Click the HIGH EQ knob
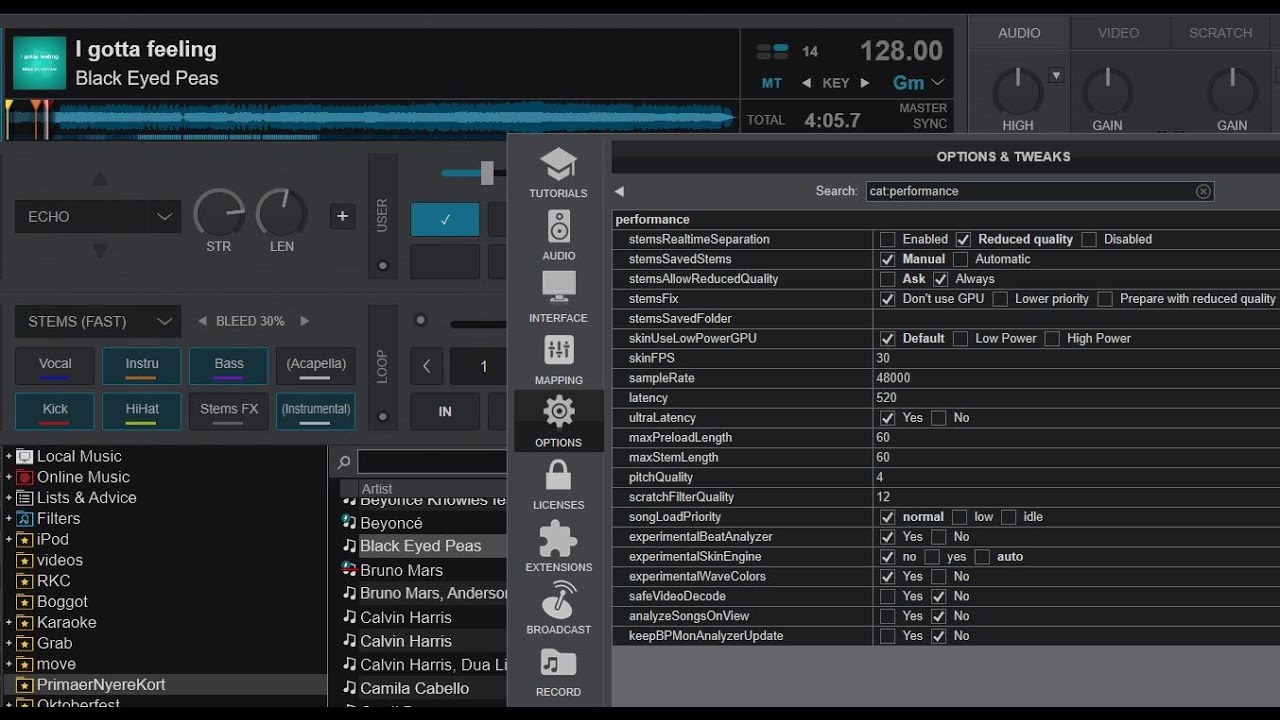Image resolution: width=1280 pixels, height=720 pixels. coord(1018,92)
